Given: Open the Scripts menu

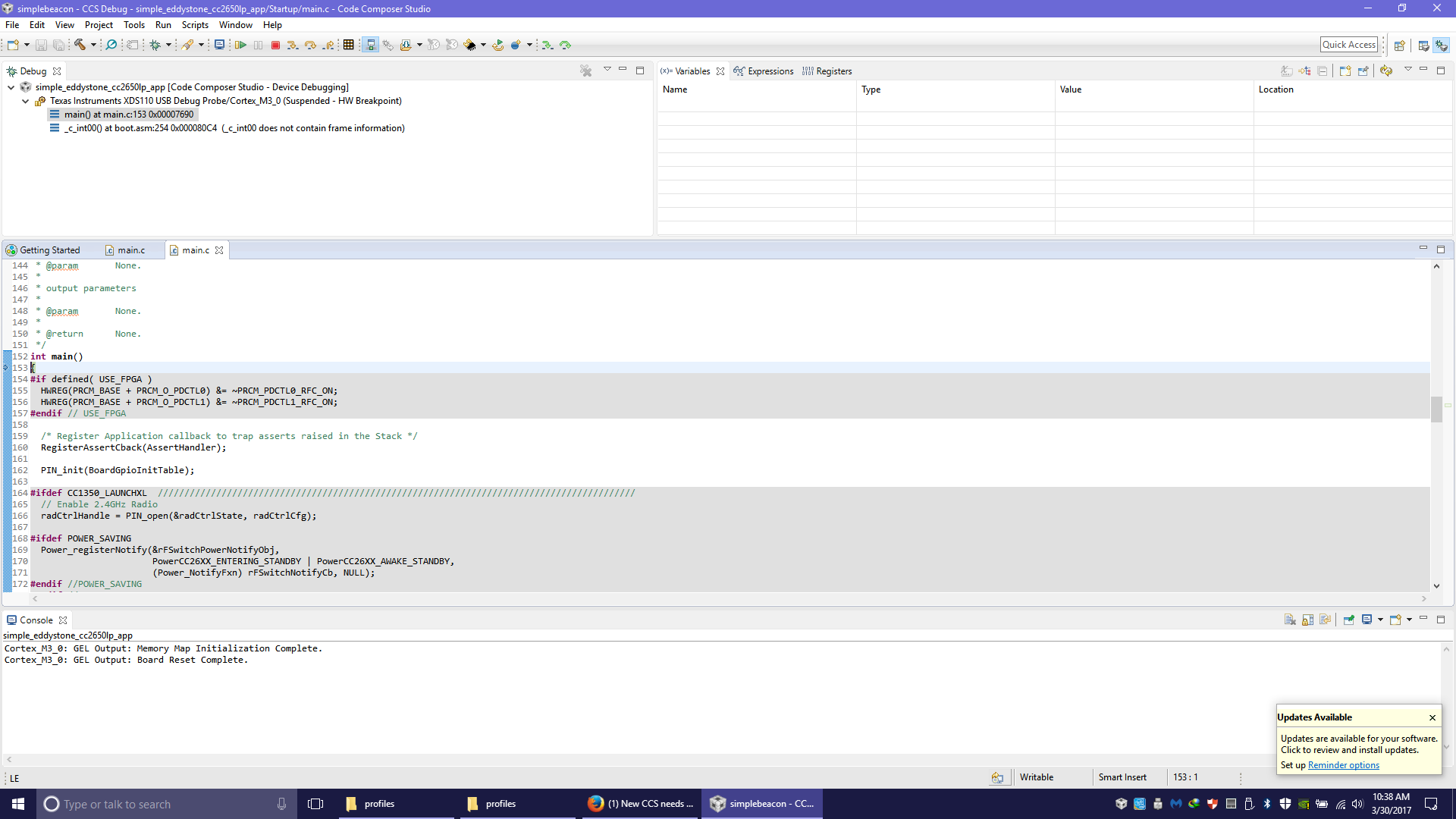Looking at the screenshot, I should (195, 25).
